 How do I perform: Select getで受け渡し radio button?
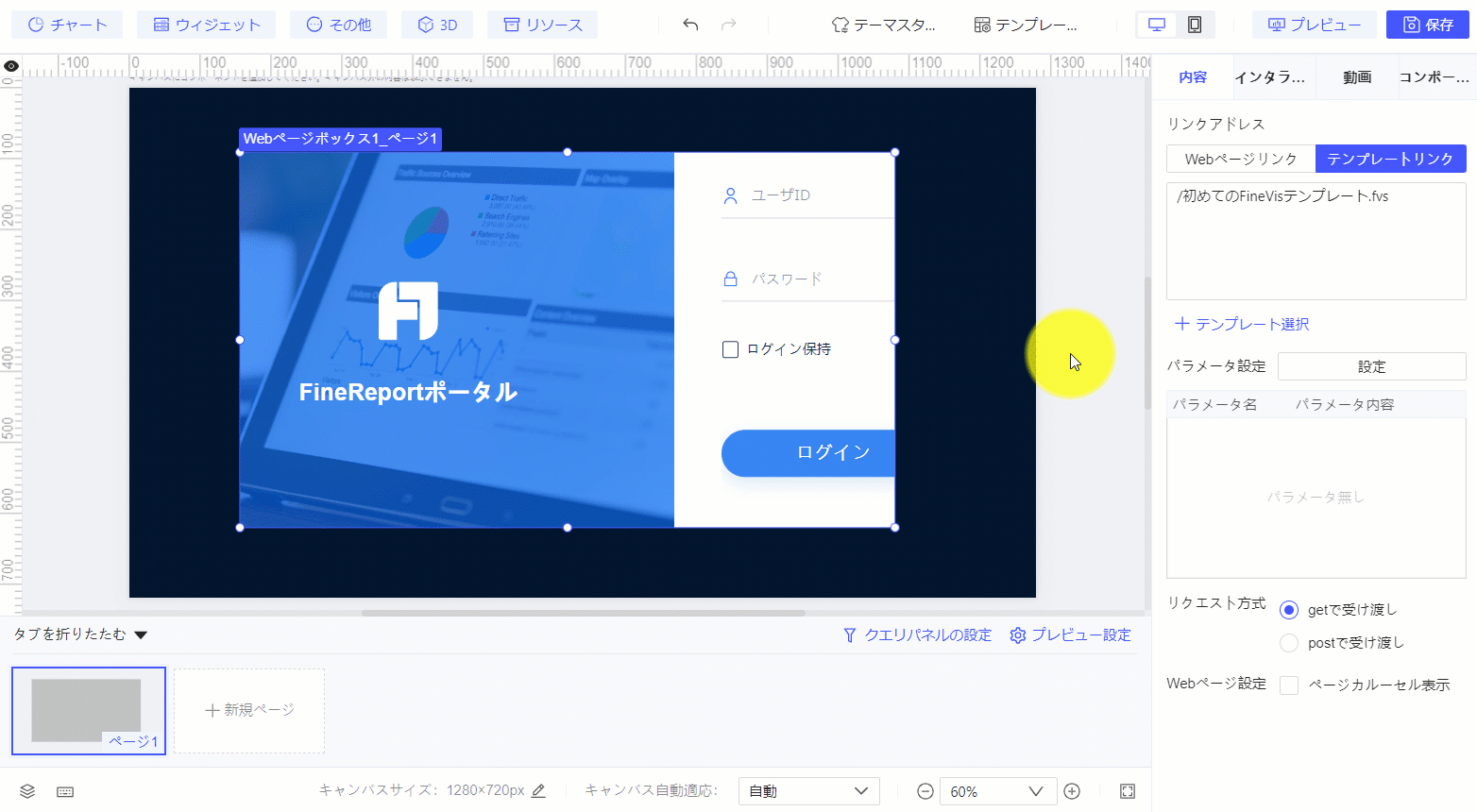(1289, 610)
